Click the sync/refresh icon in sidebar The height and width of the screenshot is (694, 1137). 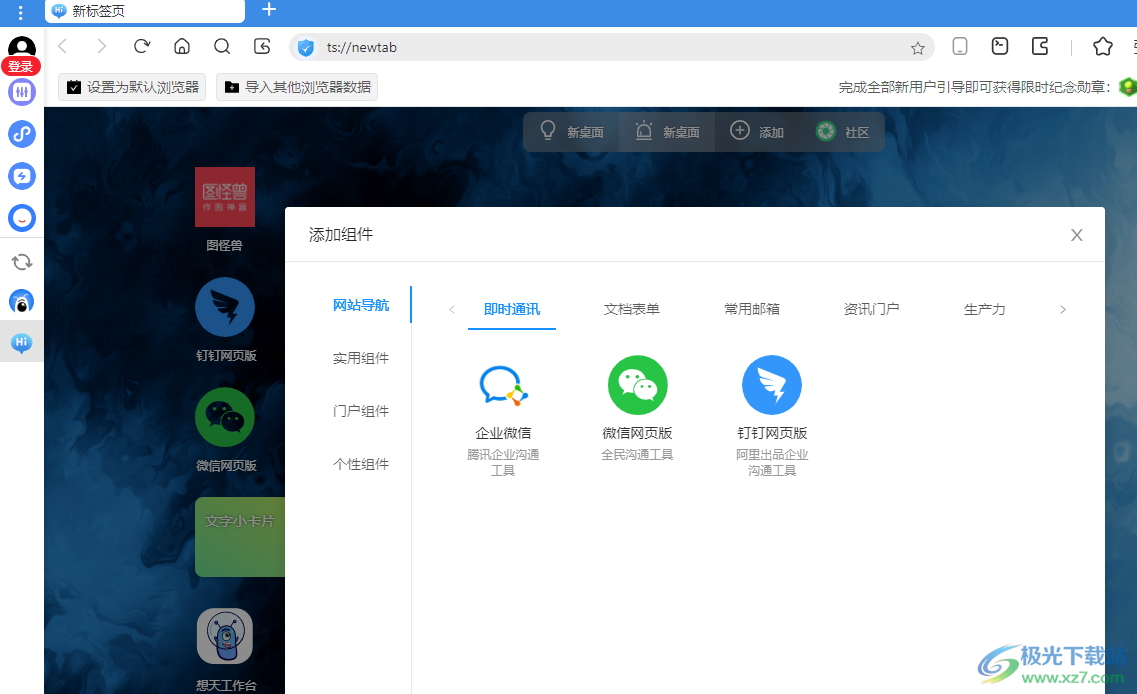pos(21,262)
